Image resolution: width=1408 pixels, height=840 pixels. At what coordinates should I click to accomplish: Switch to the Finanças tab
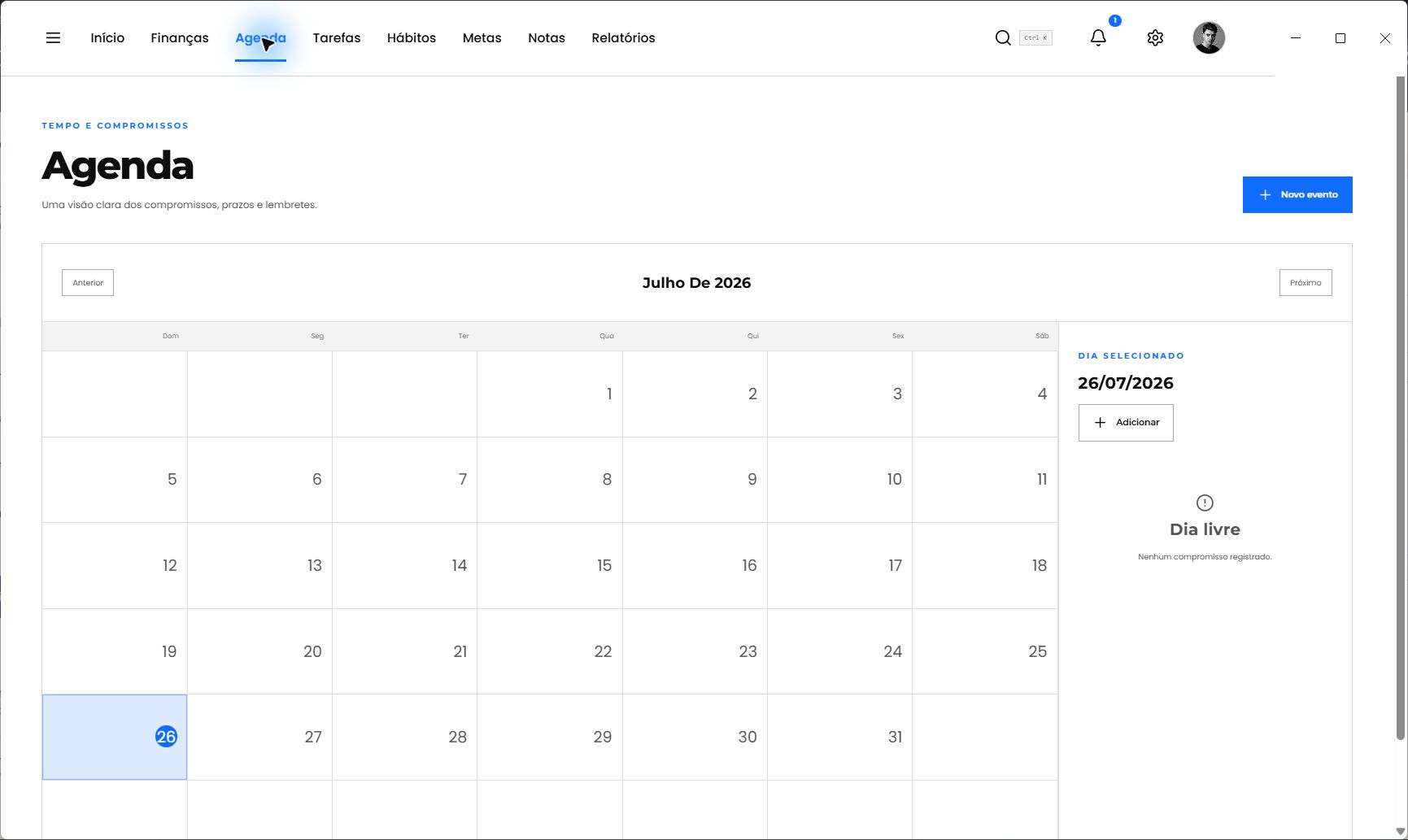click(180, 37)
